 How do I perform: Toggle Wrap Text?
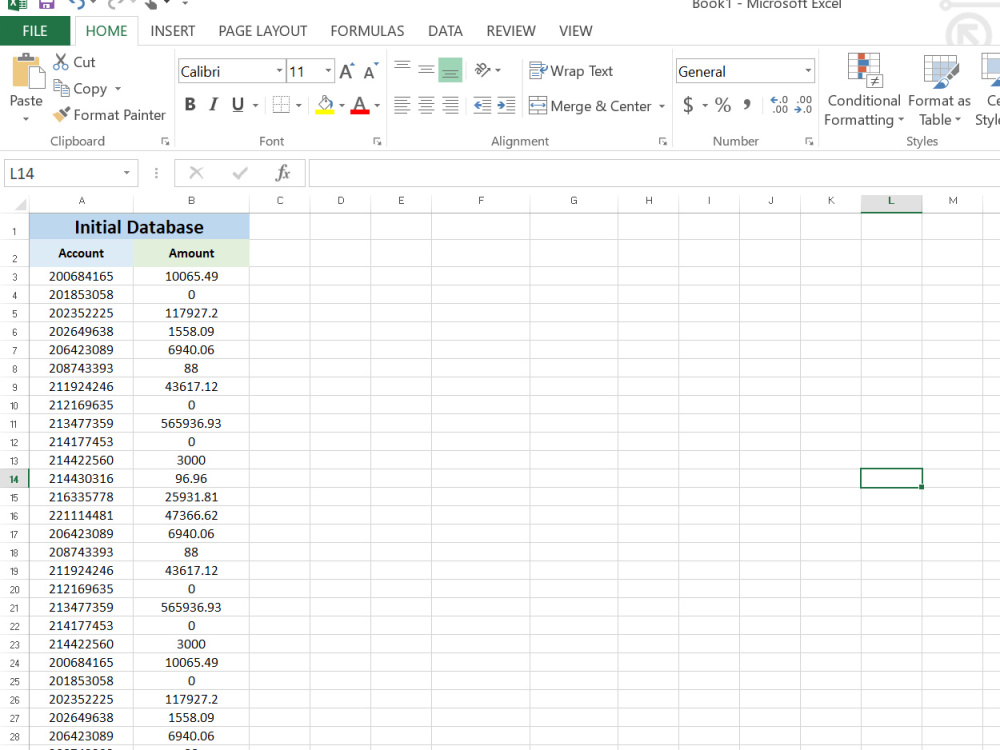coord(571,71)
